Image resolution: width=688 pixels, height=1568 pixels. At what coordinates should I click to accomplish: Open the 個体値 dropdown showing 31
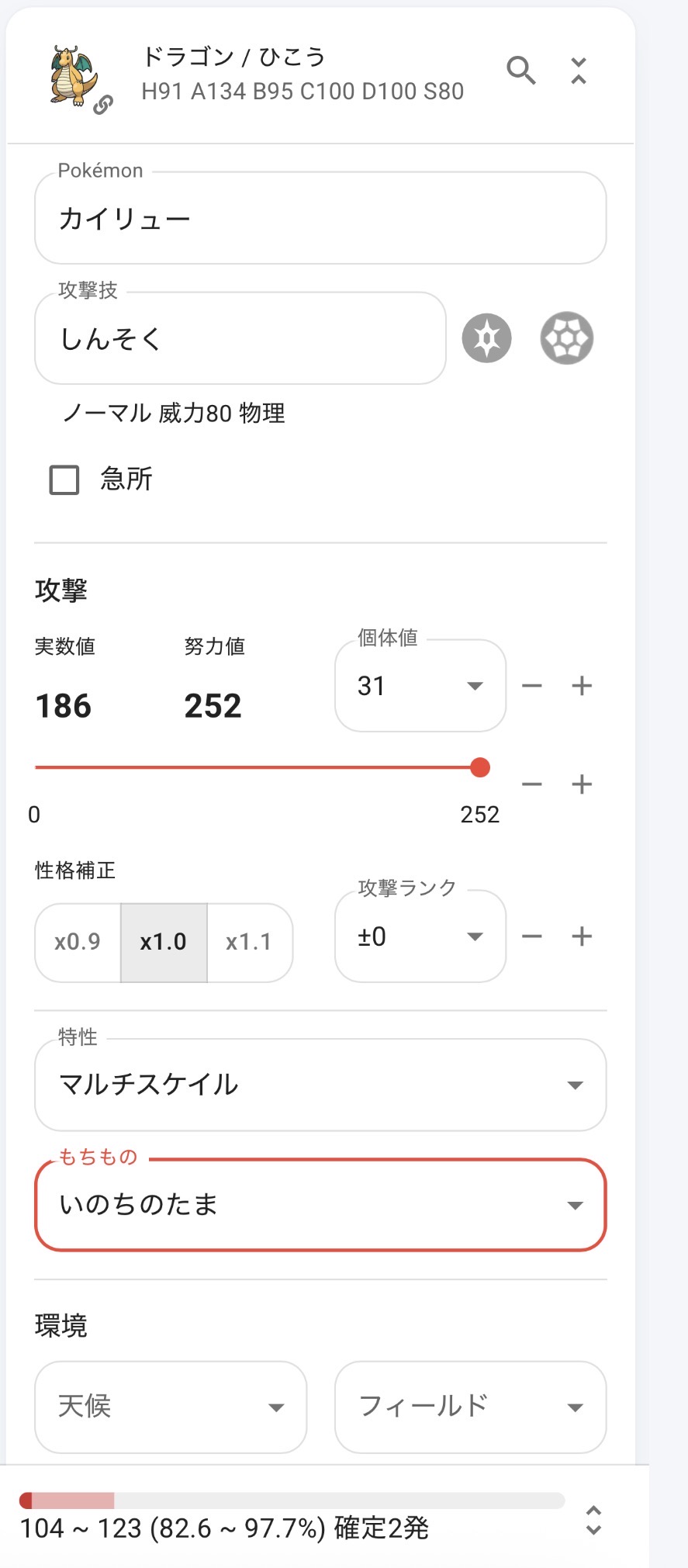point(420,686)
